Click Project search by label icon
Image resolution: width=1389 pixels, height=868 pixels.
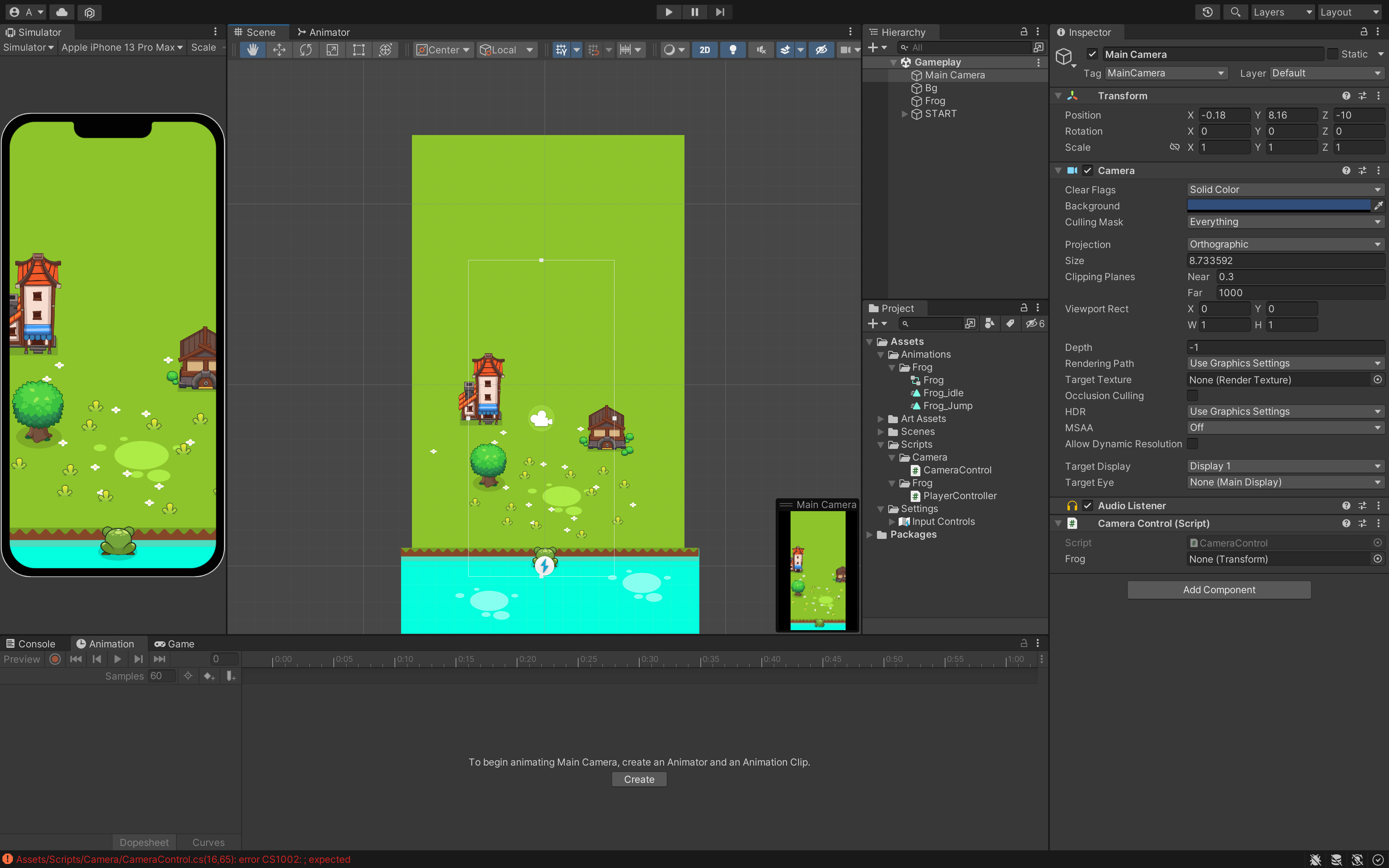1010,323
